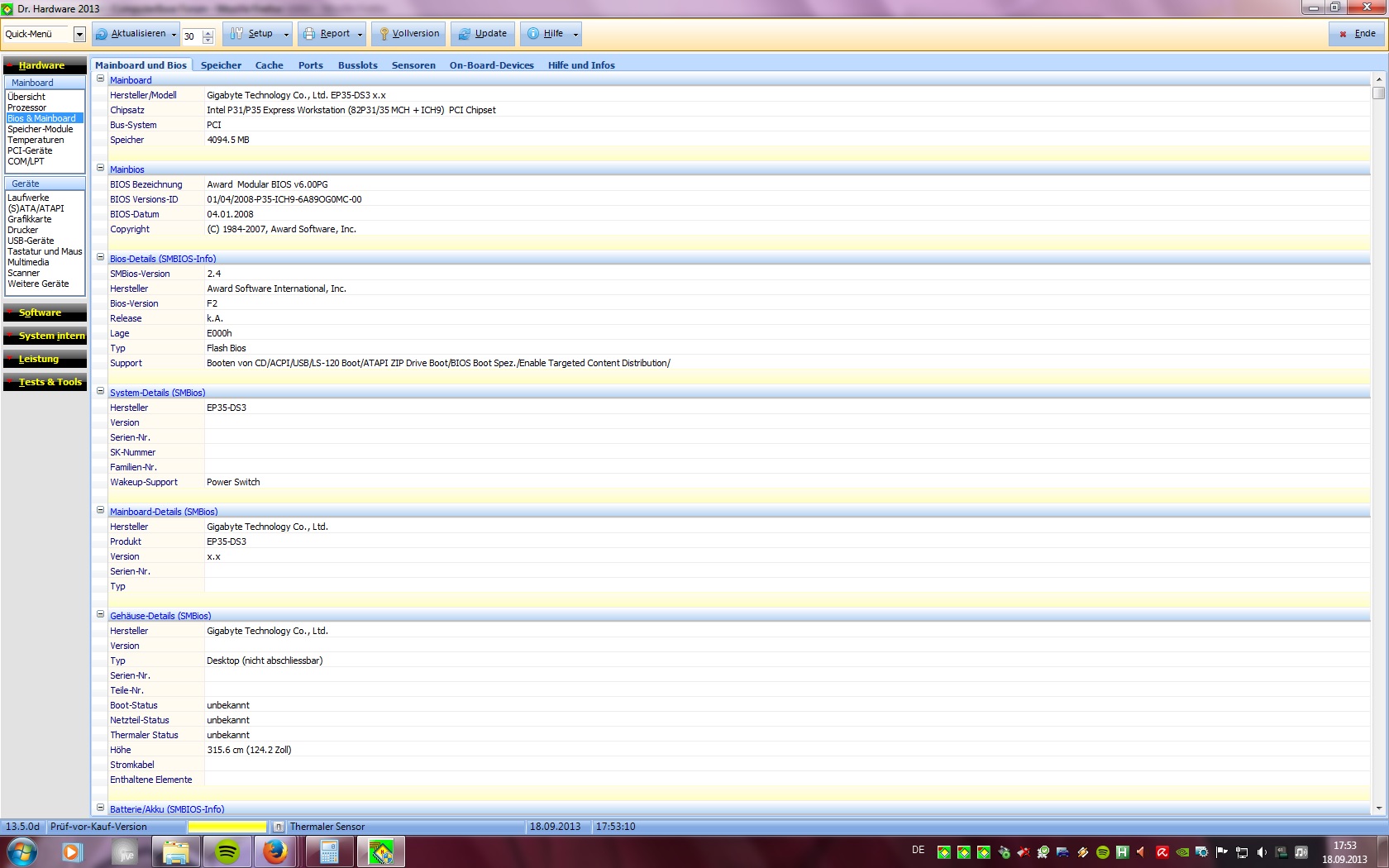Viewport: 1389px width, 868px height.
Task: Select USB-Geräte in the Geräte list
Action: pyautogui.click(x=31, y=241)
